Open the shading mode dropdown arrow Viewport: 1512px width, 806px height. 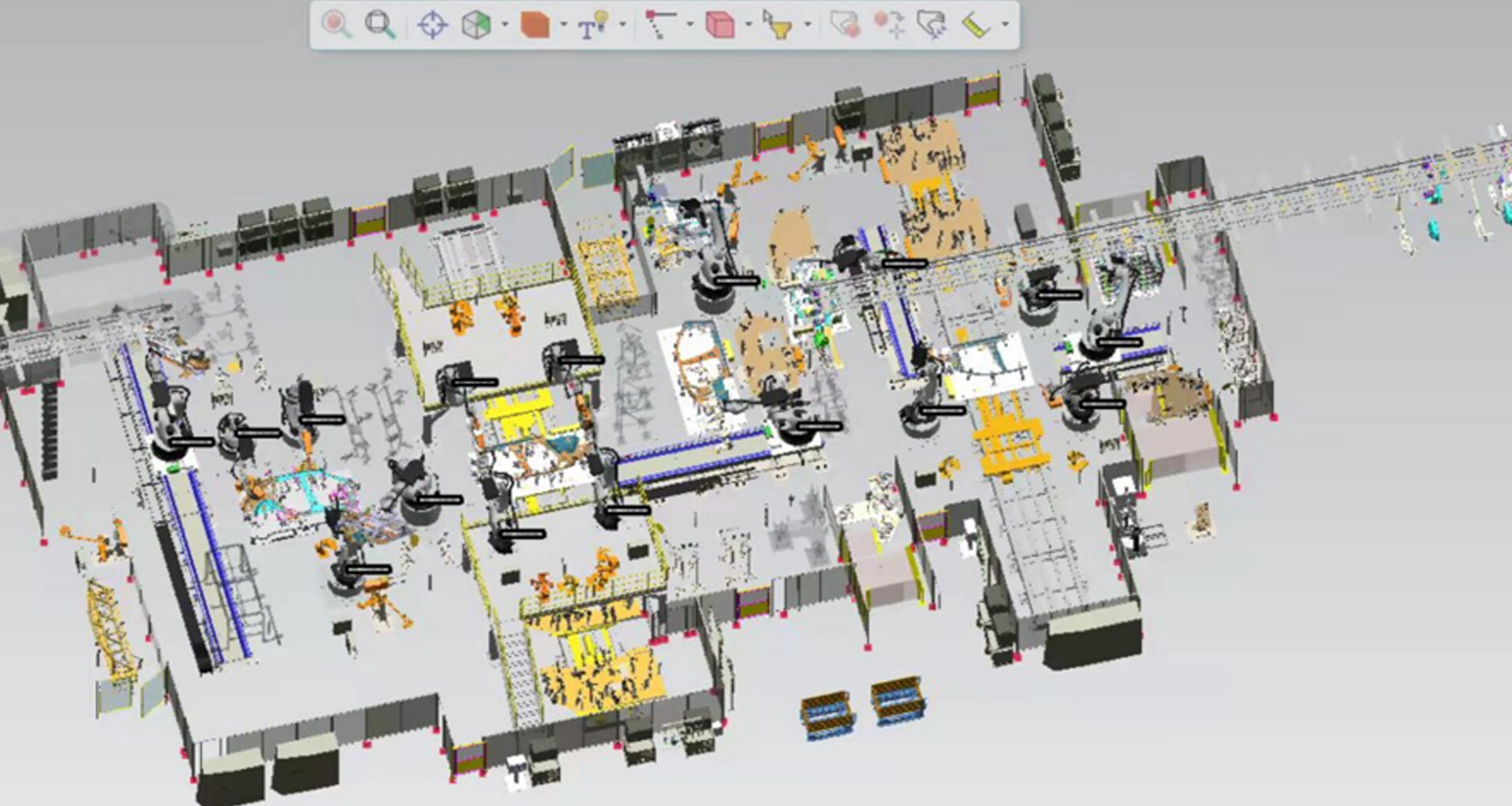click(563, 24)
